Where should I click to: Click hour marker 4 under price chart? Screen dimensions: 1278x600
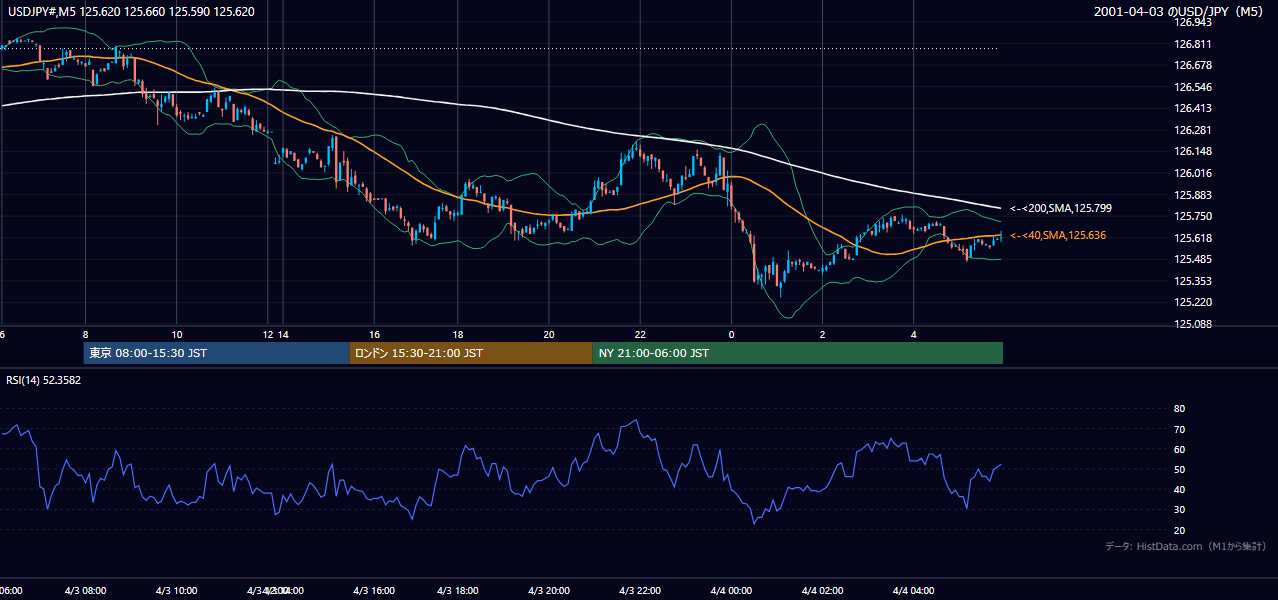pos(913,334)
